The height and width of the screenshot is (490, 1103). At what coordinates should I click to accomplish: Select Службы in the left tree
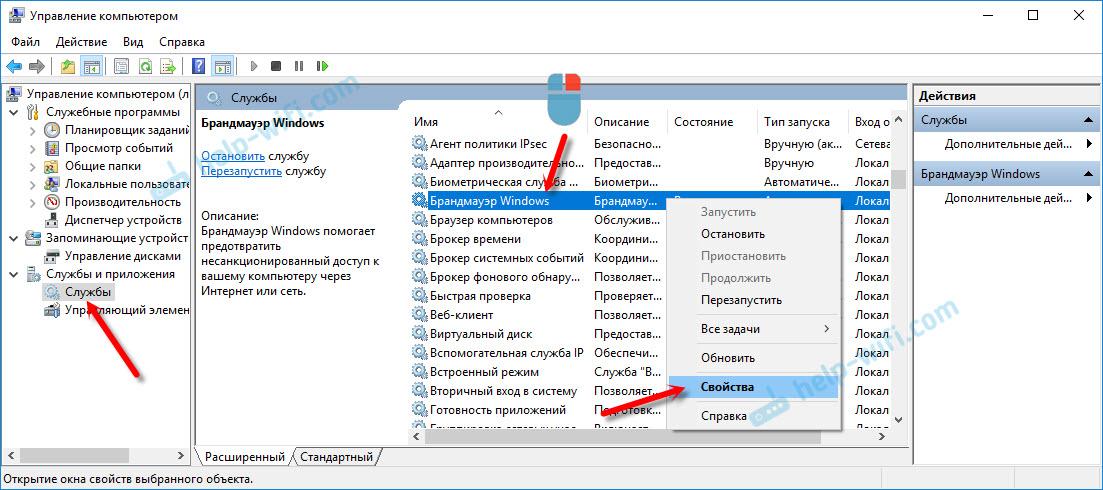pos(88,292)
